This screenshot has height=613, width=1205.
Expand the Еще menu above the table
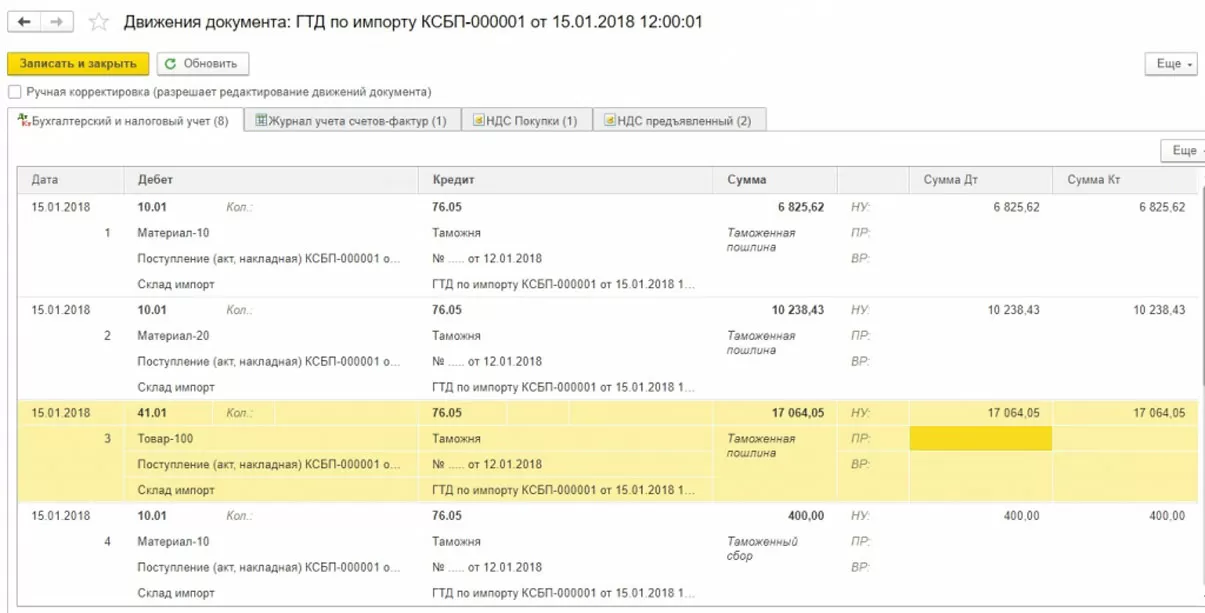1185,151
